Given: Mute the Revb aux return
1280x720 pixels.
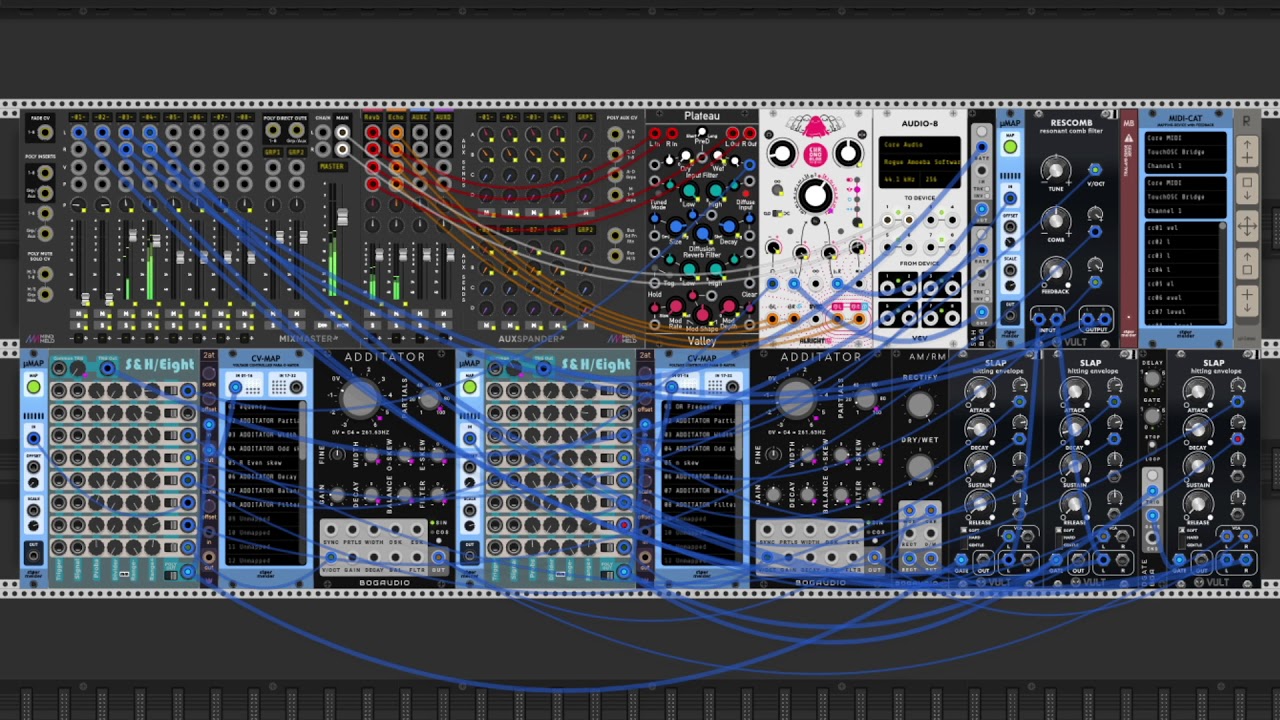Looking at the screenshot, I should coord(372,315).
